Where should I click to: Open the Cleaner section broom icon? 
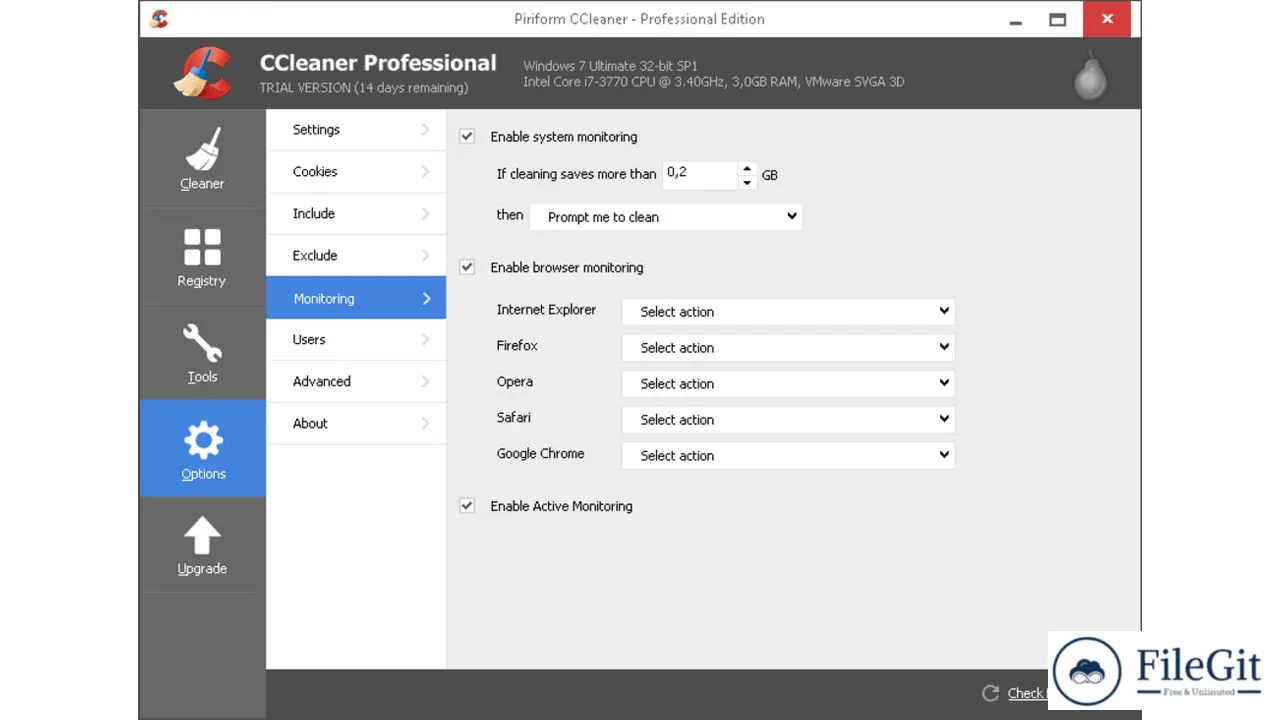[203, 150]
